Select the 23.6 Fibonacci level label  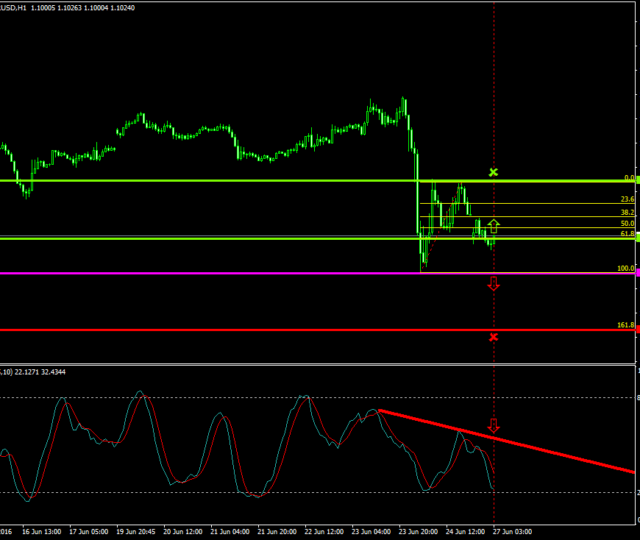click(x=628, y=199)
